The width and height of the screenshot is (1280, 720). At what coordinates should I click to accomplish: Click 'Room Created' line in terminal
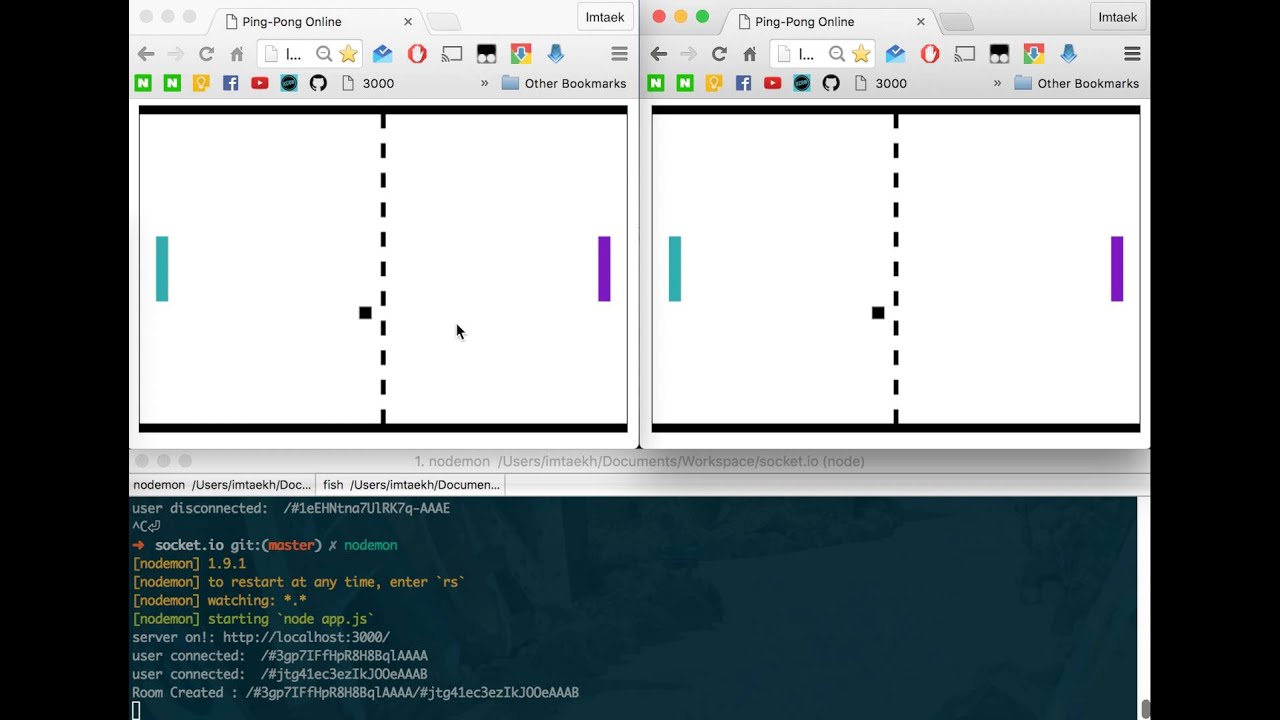(x=355, y=693)
